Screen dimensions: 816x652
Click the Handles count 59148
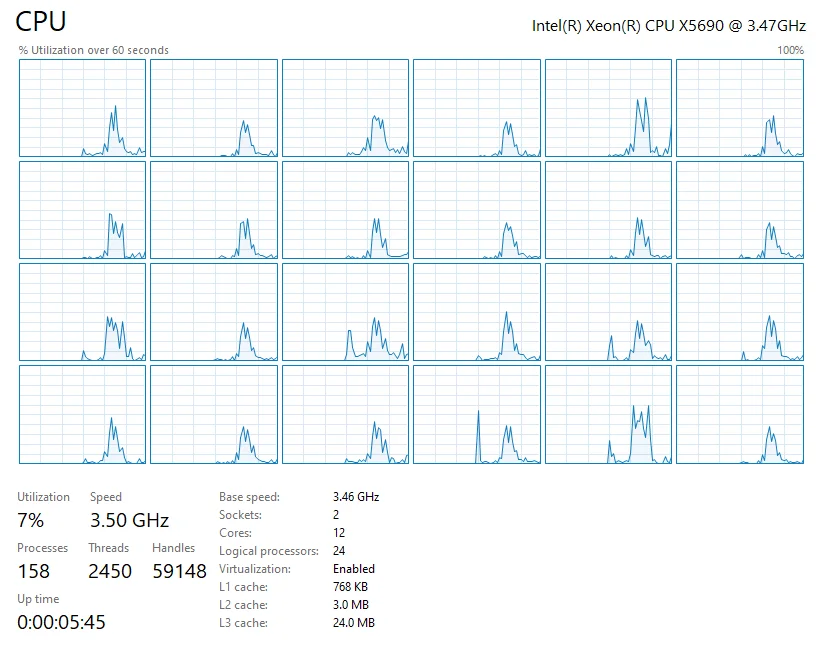click(180, 571)
